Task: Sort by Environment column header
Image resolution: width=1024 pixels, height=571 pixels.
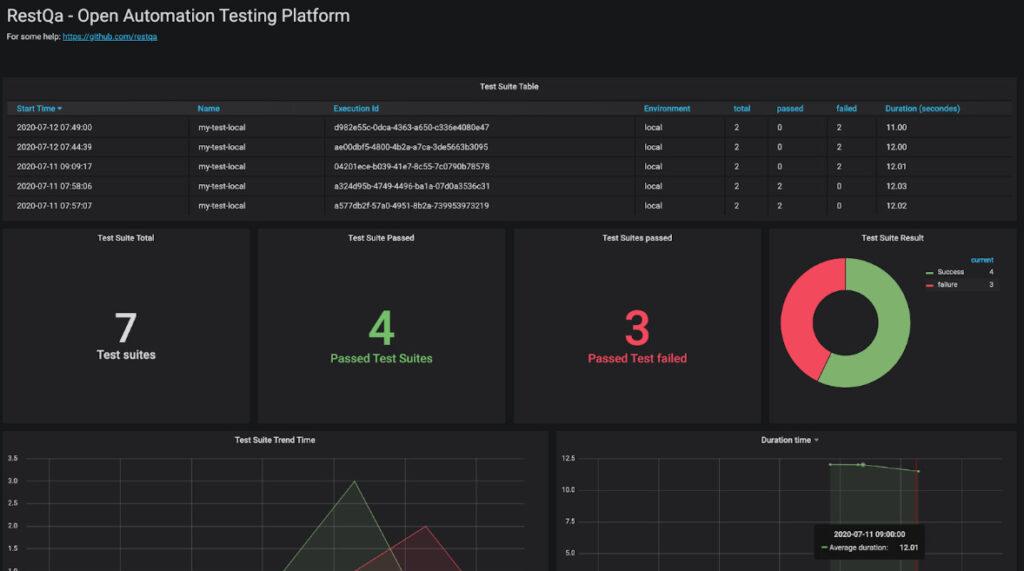Action: tap(666, 108)
